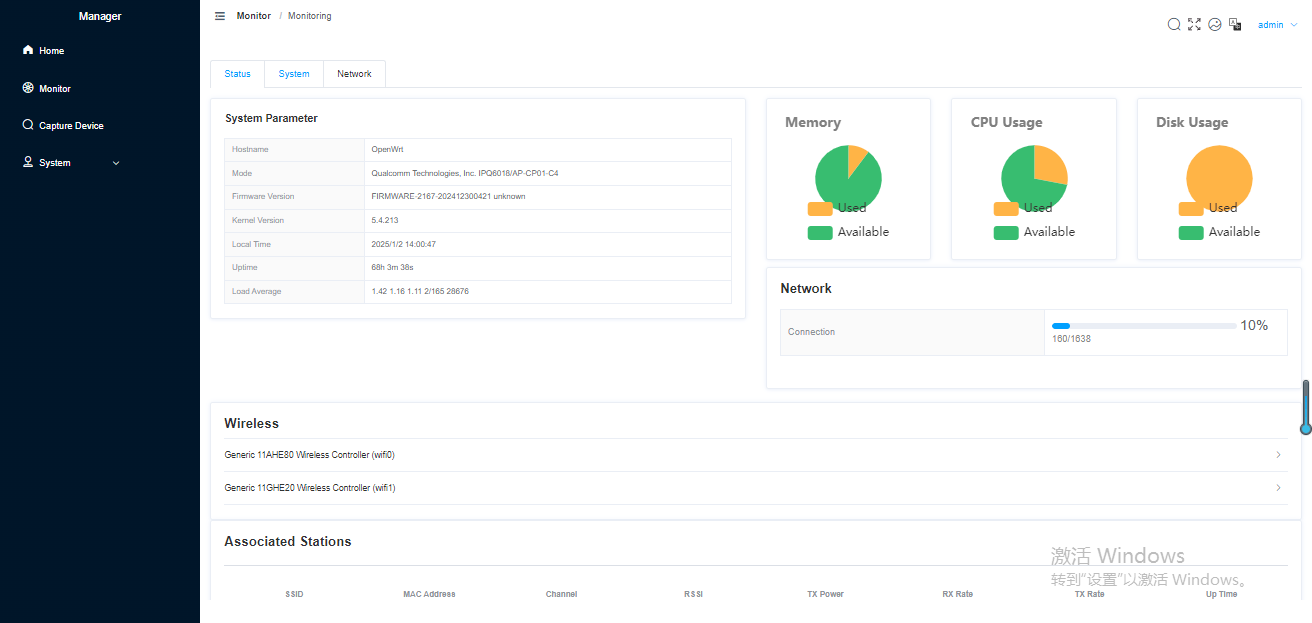Click the Manager title in the sidebar
The height and width of the screenshot is (623, 1312).
[100, 16]
